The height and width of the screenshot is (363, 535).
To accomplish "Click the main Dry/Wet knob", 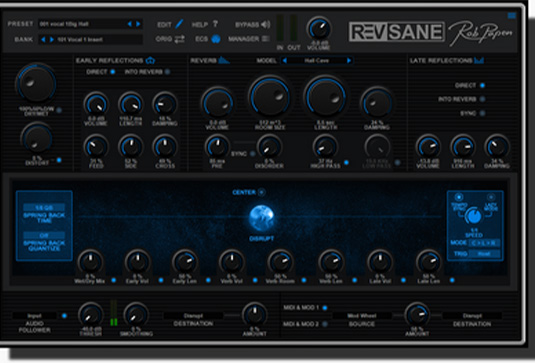I will coord(35,83).
